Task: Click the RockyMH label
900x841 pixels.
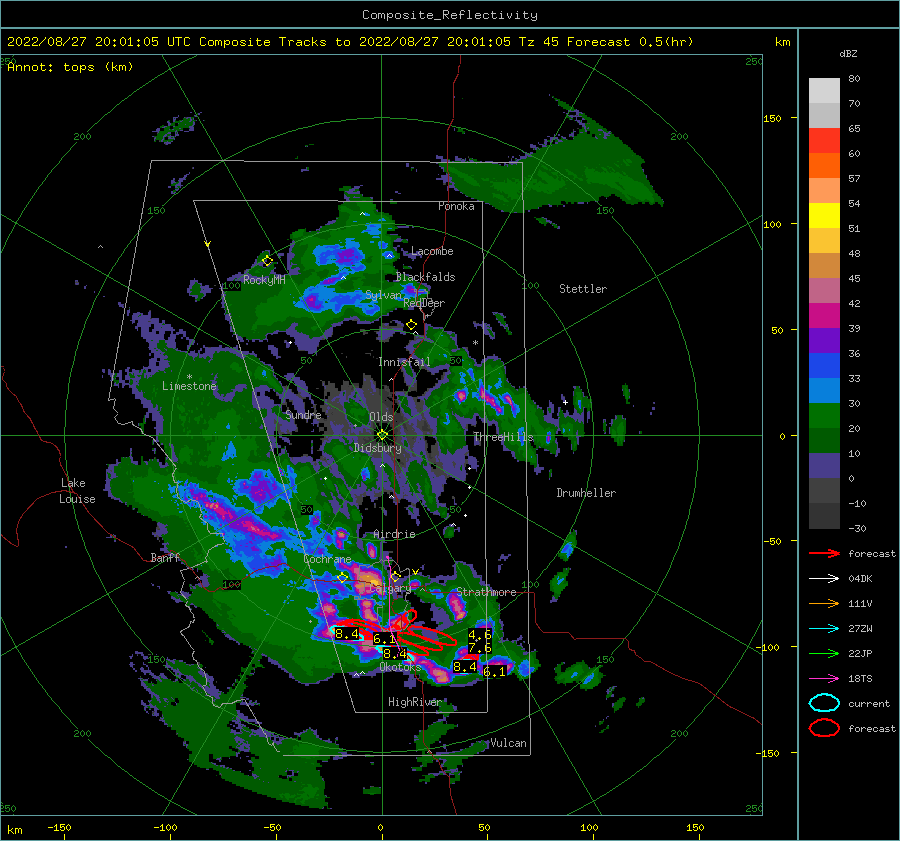Action: click(x=264, y=280)
